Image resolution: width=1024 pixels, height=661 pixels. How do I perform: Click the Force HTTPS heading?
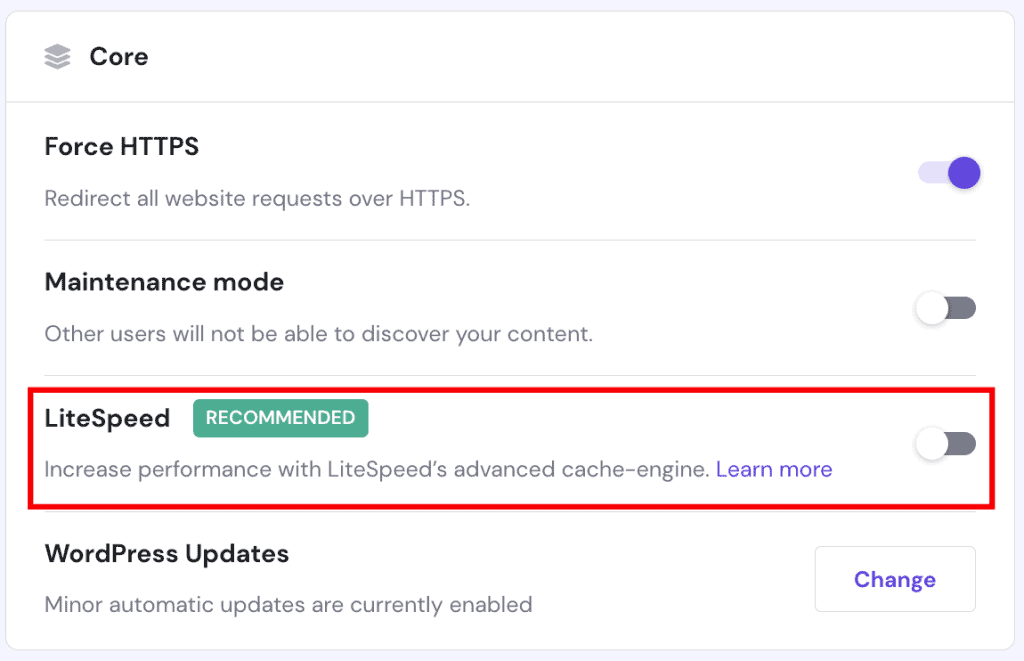[121, 147]
